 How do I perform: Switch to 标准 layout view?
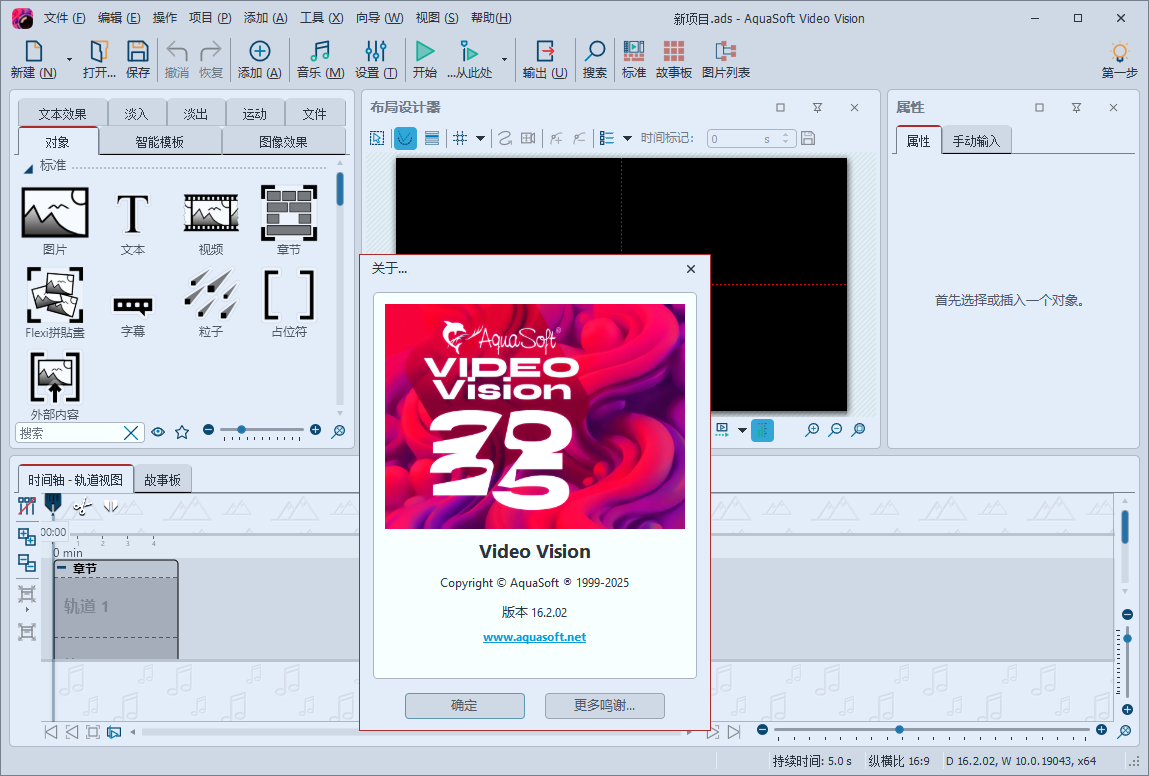point(634,59)
